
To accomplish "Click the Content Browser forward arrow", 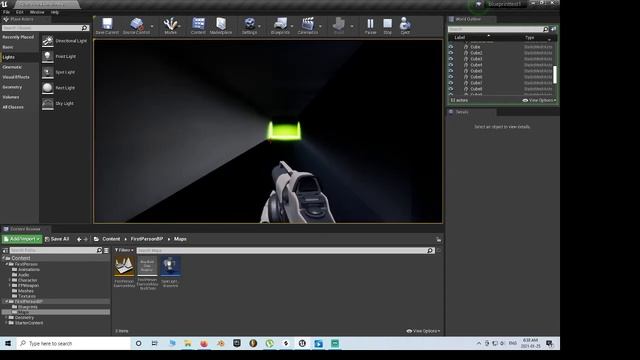I will (86, 239).
